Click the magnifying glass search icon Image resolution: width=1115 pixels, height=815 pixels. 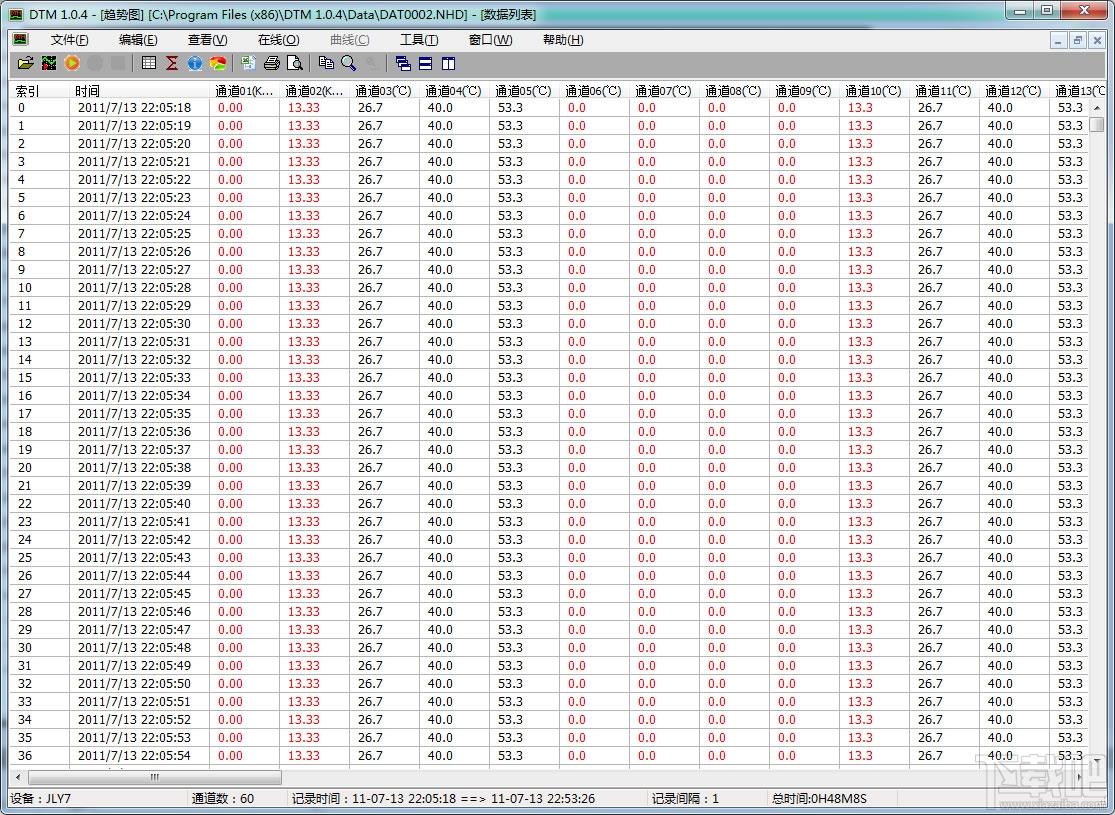click(x=348, y=63)
